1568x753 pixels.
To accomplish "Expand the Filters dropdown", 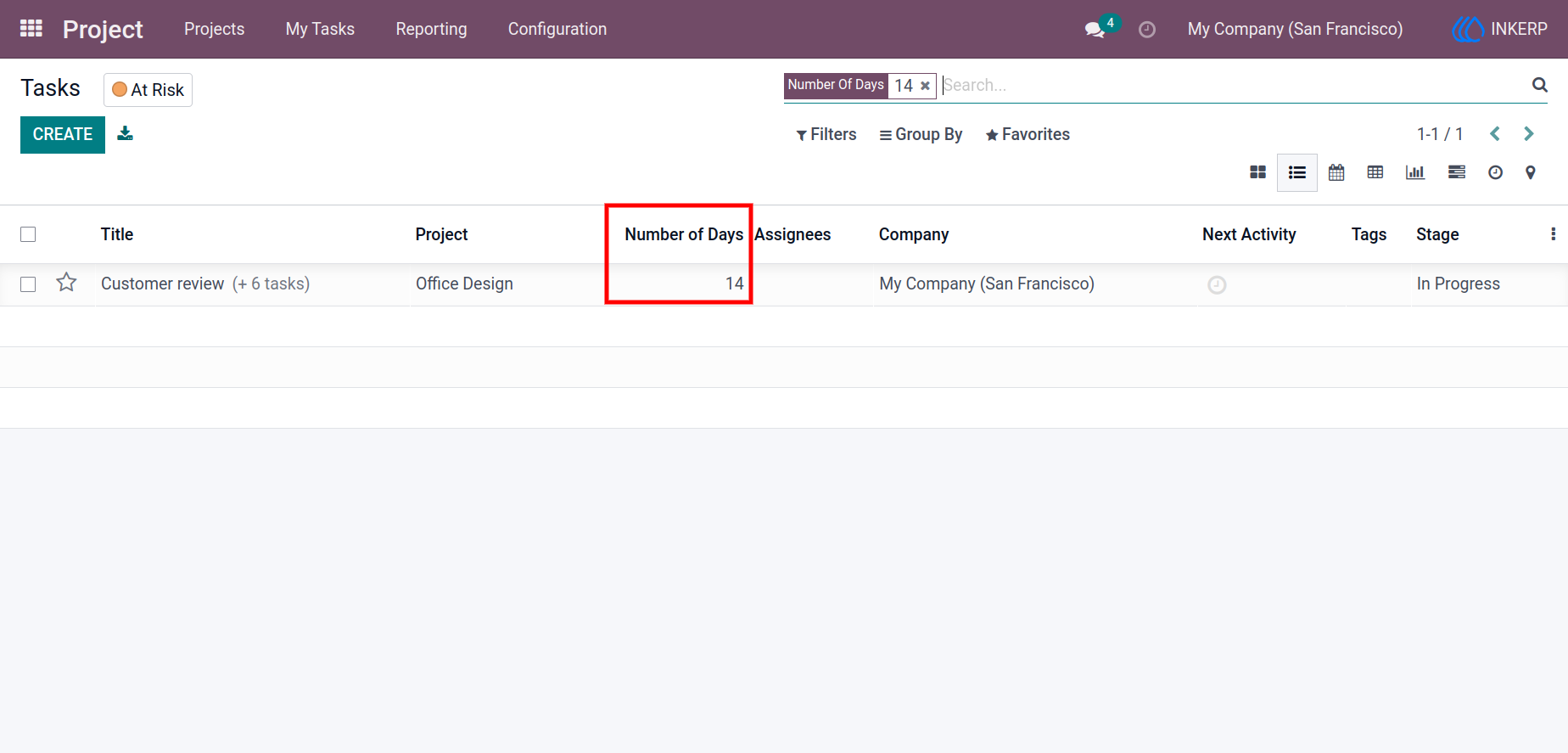I will pos(826,134).
